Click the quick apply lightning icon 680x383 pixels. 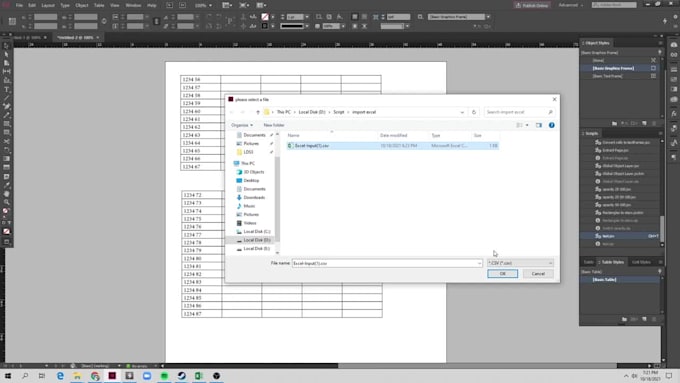665,21
